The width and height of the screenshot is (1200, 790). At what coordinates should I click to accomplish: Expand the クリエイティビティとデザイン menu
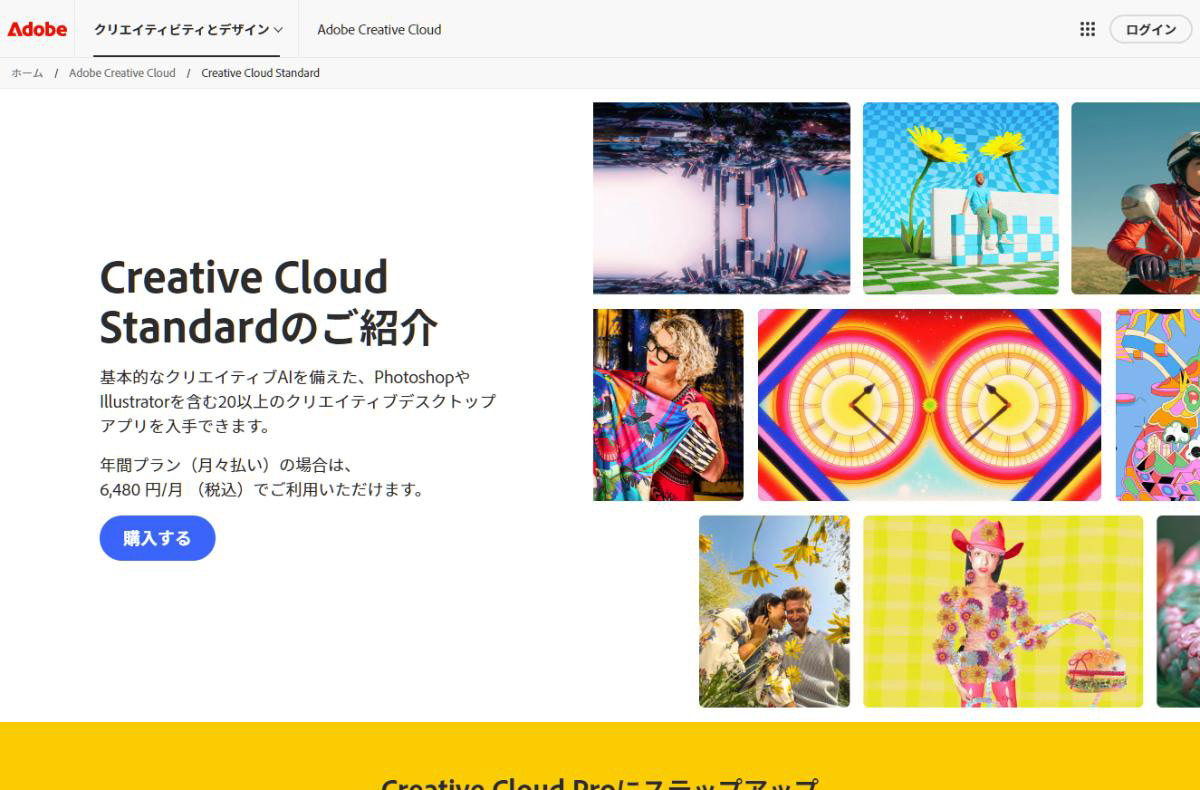click(x=188, y=29)
